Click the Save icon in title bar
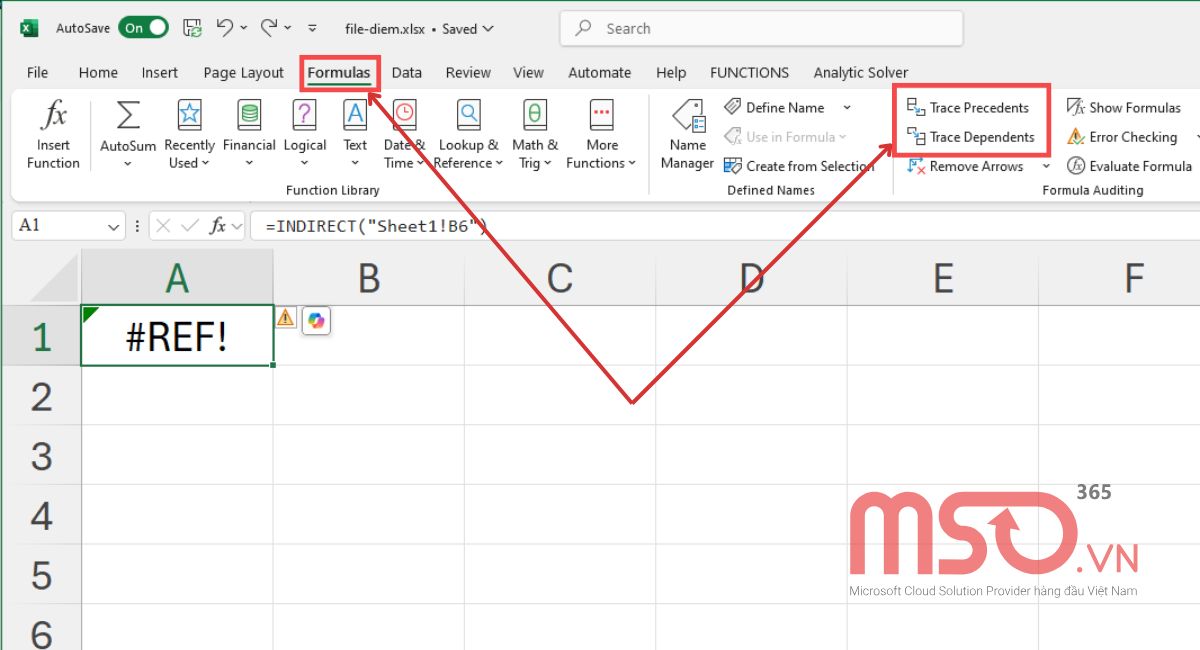 click(x=193, y=28)
